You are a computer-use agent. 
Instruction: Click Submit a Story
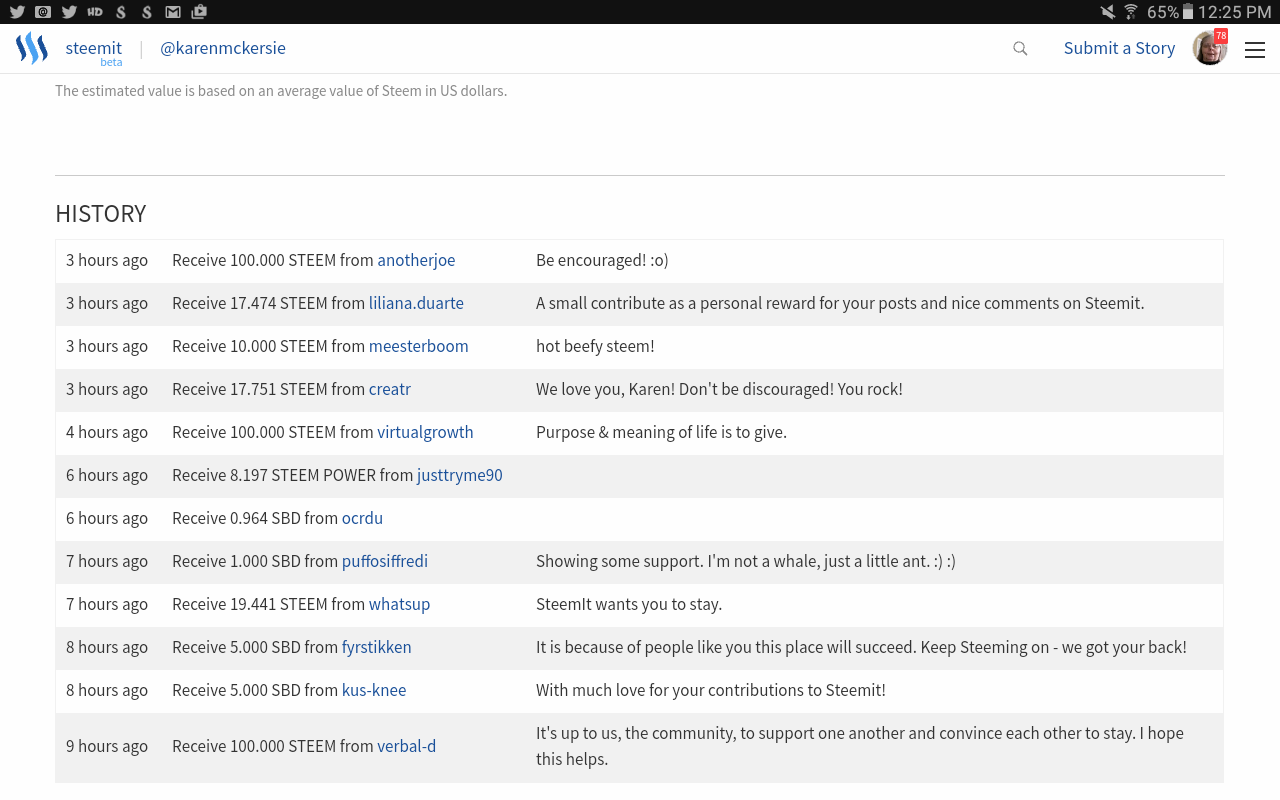[1119, 48]
